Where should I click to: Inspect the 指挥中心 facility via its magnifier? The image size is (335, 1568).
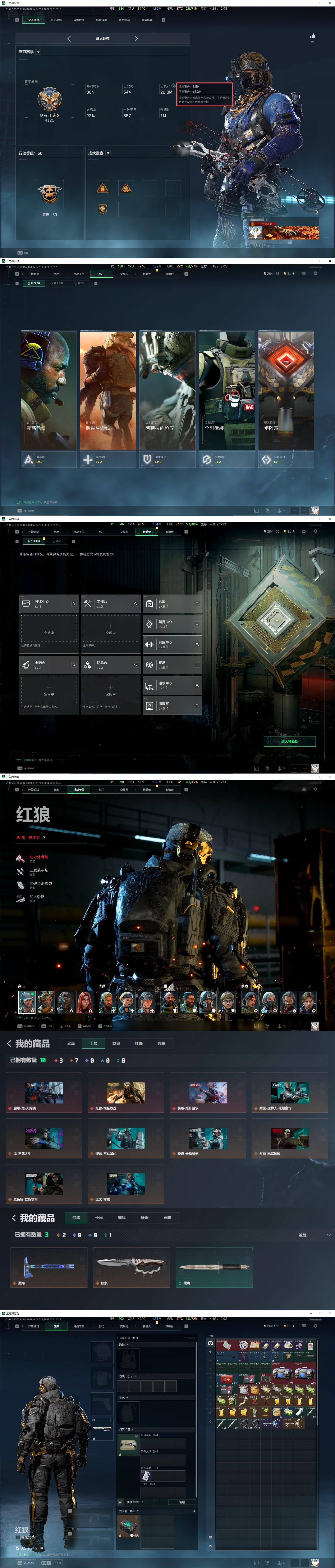tap(197, 624)
